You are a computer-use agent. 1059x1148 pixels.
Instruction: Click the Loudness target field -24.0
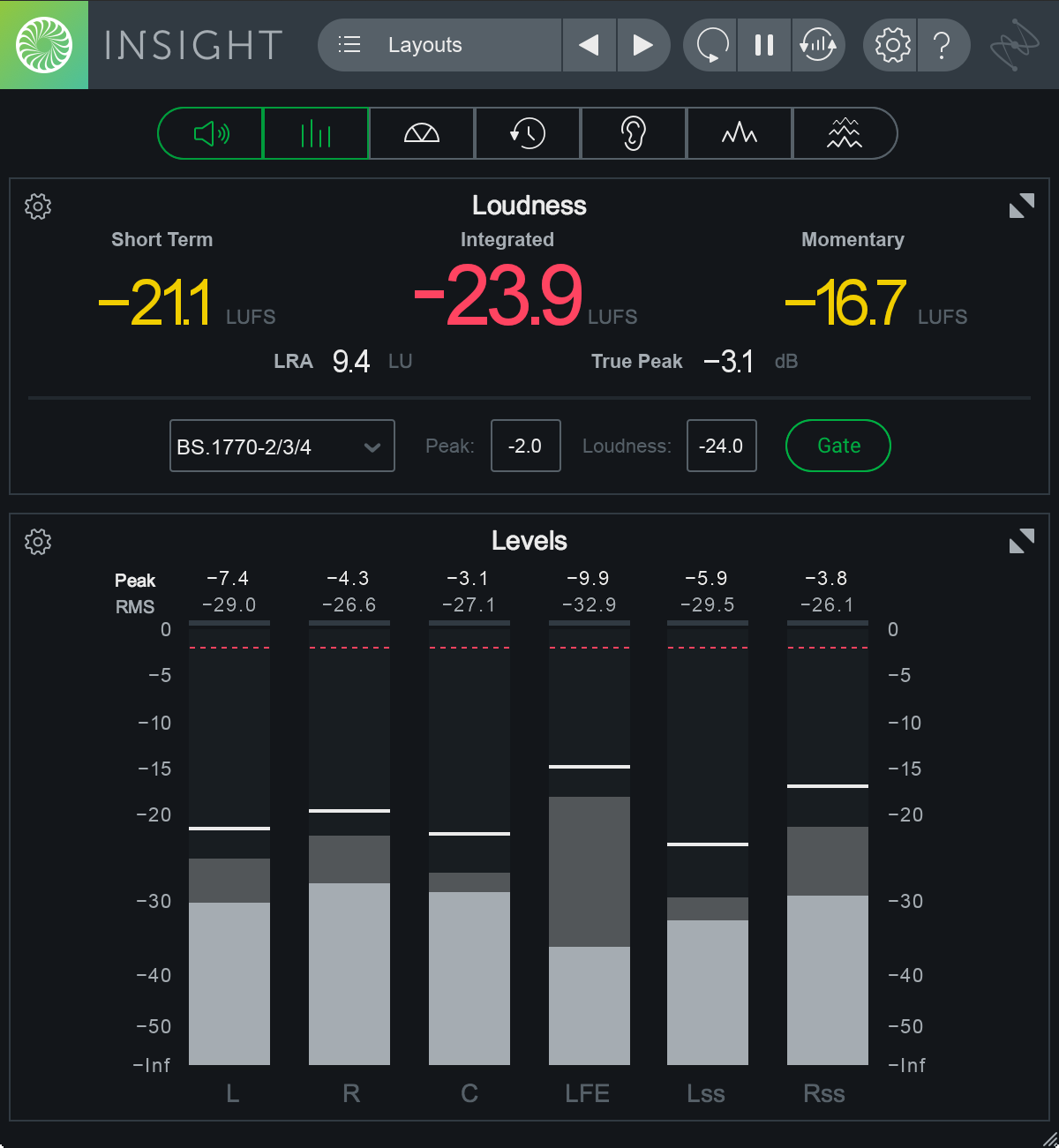coord(722,446)
